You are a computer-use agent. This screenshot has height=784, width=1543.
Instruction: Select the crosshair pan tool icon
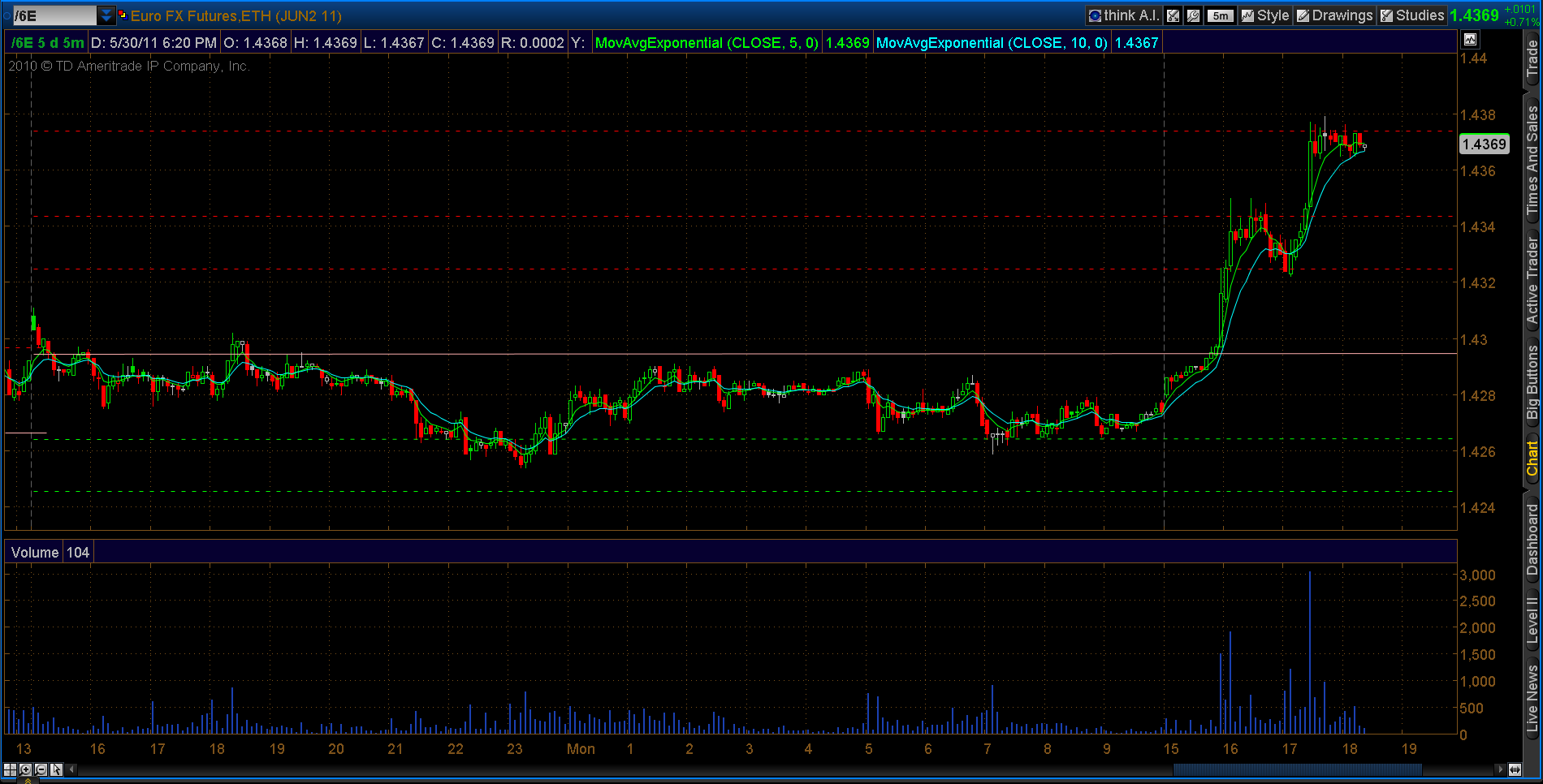coord(10,769)
